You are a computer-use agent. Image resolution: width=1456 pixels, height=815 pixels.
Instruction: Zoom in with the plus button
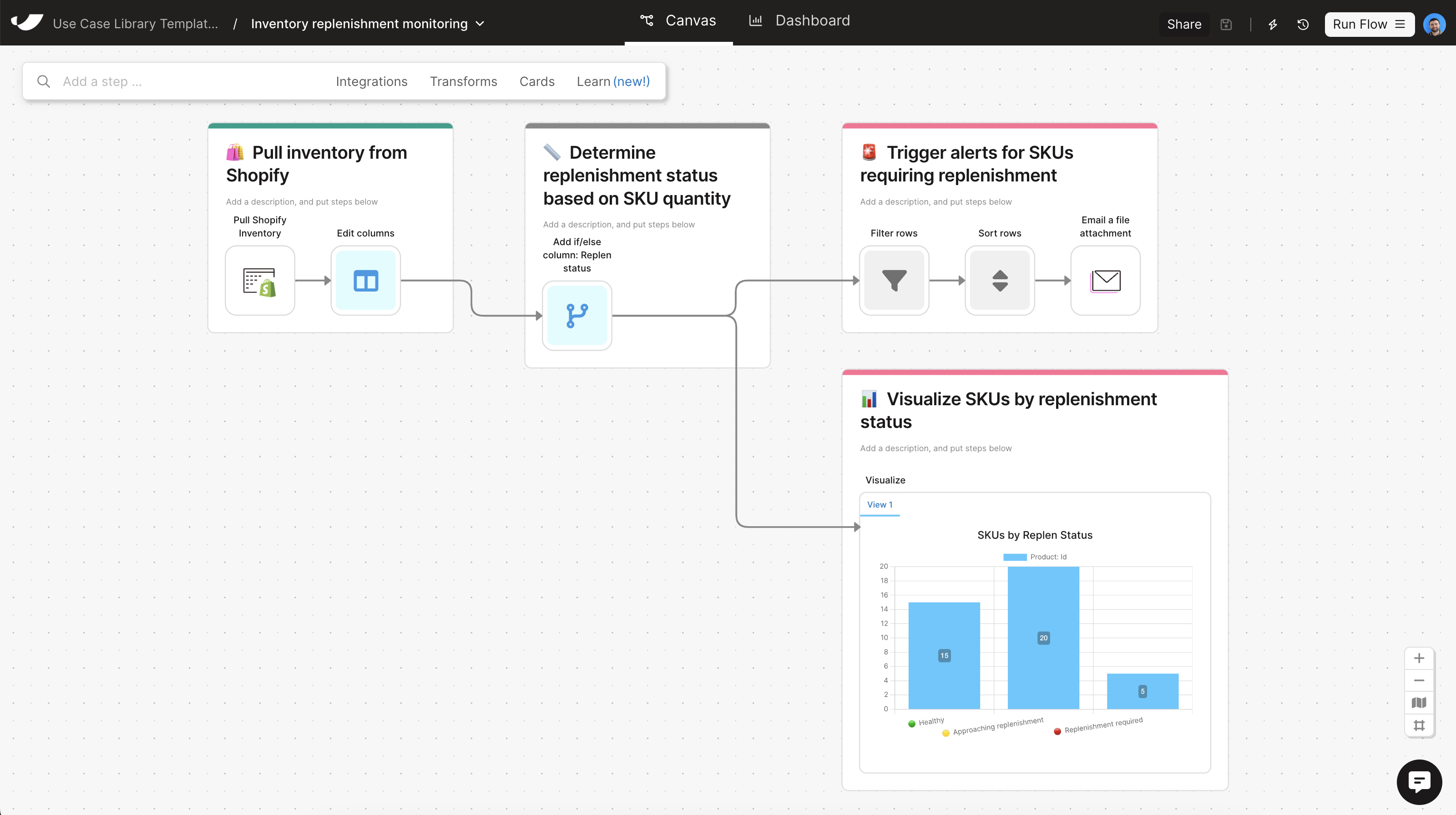pos(1419,658)
